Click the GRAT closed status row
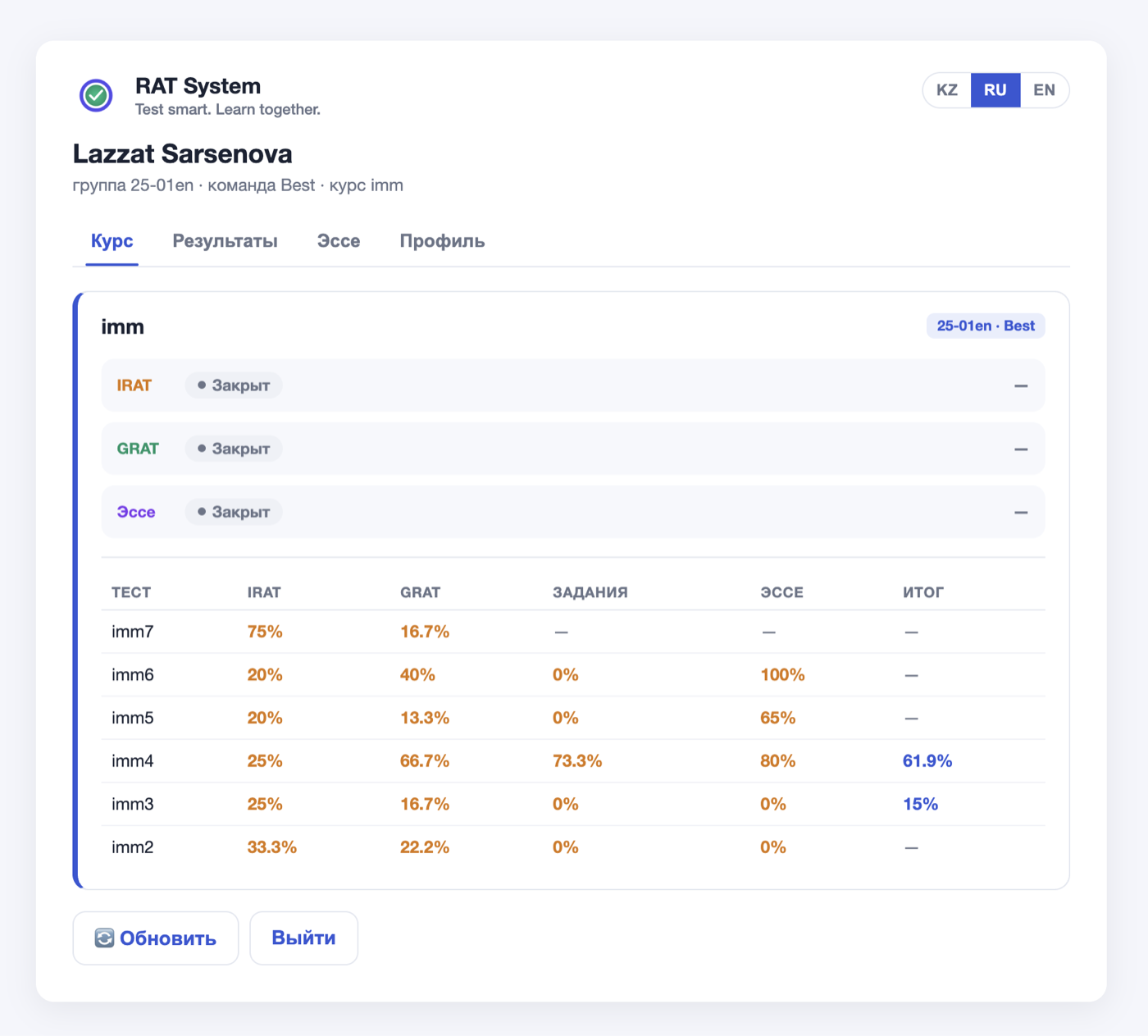The image size is (1148, 1036). coord(573,449)
